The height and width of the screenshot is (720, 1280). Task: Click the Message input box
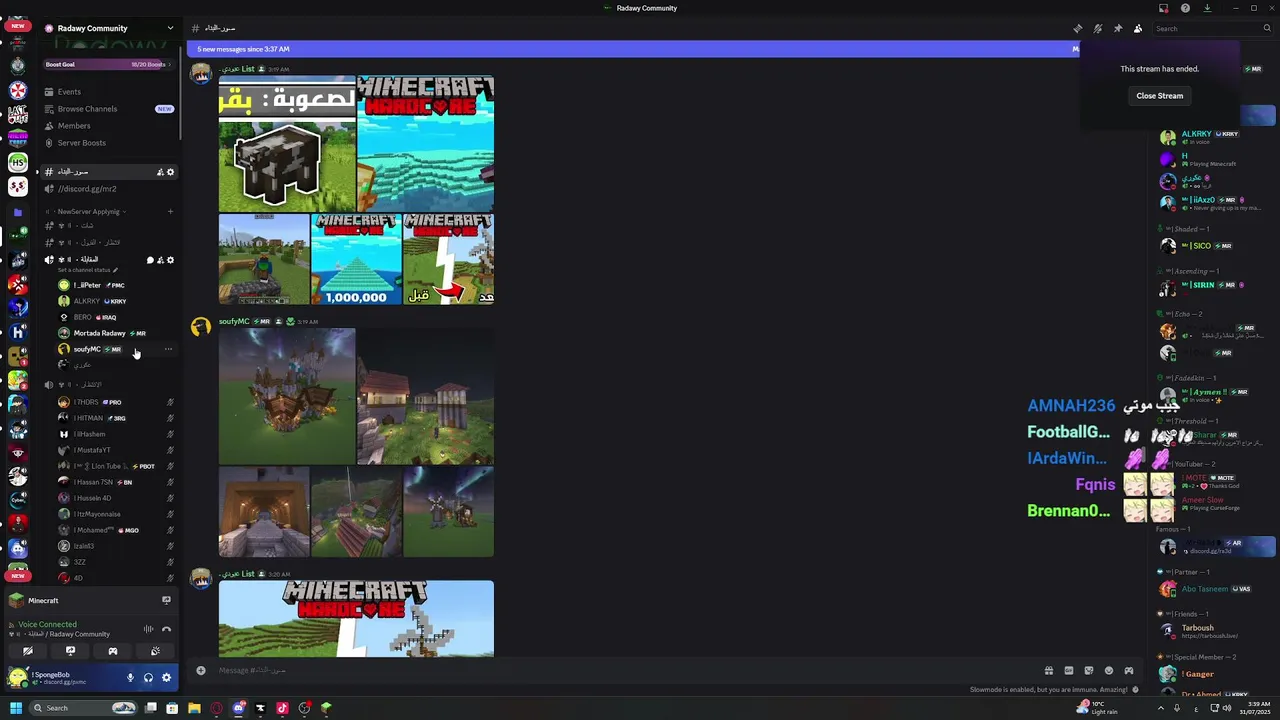620,671
